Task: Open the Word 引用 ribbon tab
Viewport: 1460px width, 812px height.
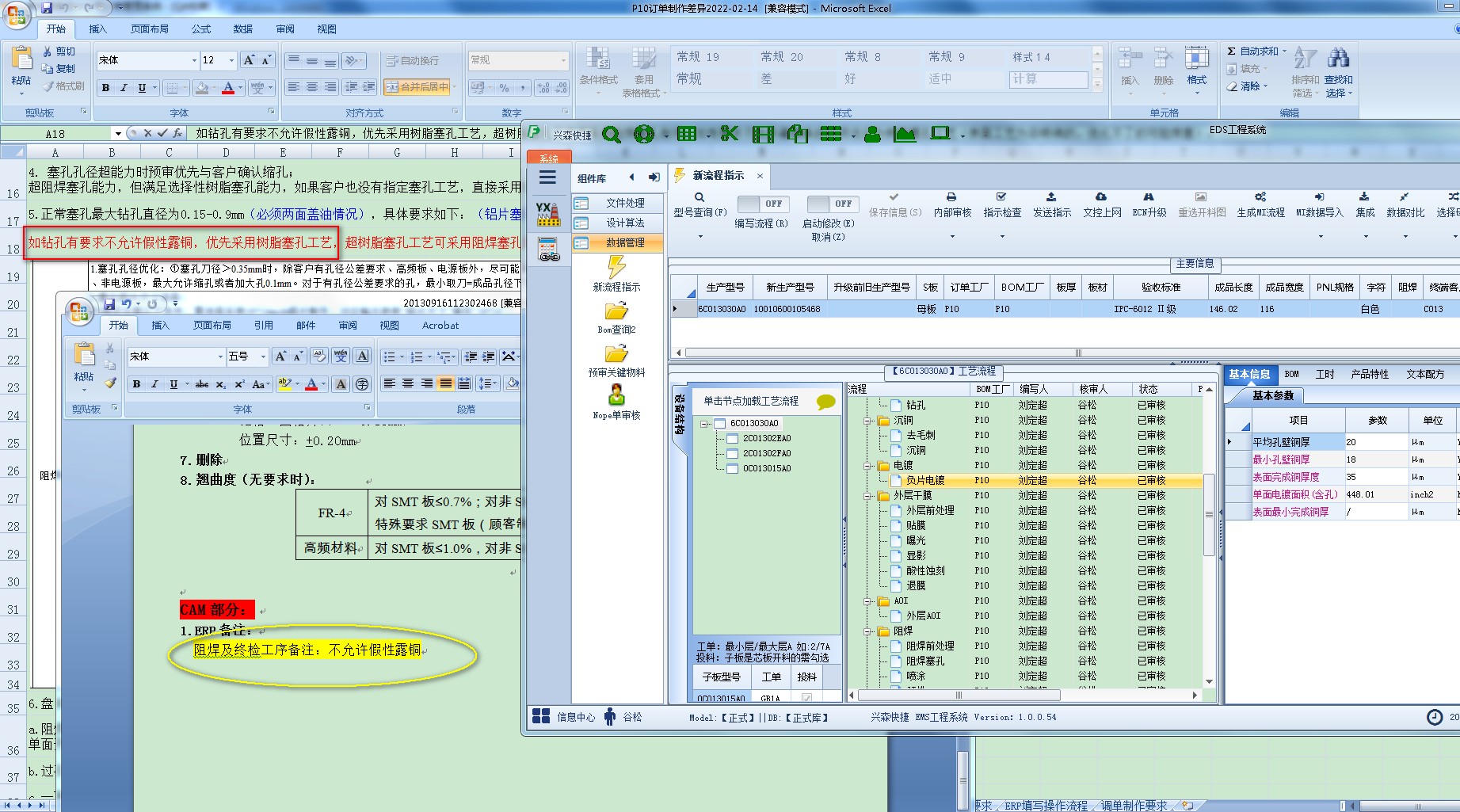Action: 264,326
